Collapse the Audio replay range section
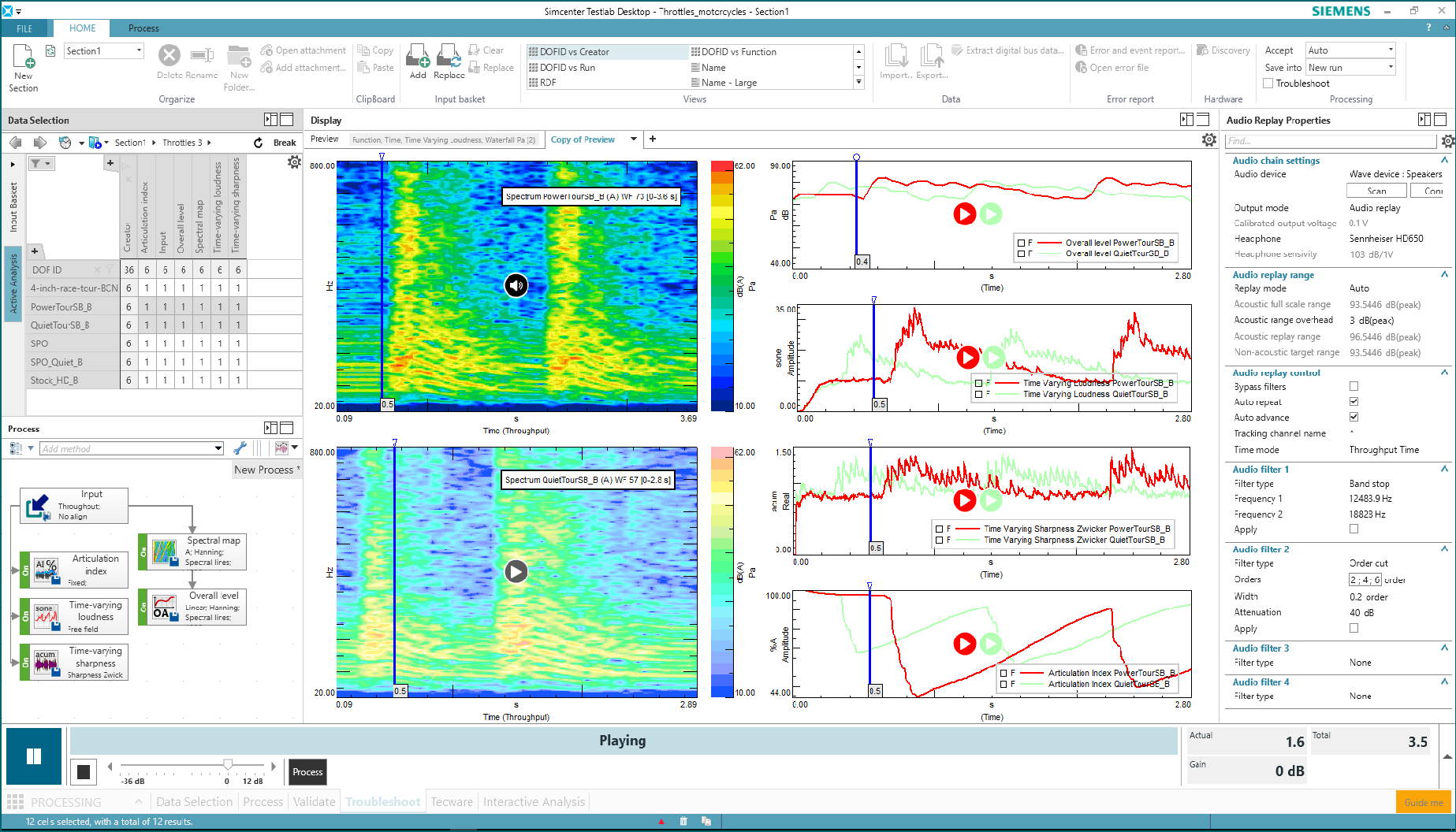This screenshot has width=1456, height=832. point(1444,274)
